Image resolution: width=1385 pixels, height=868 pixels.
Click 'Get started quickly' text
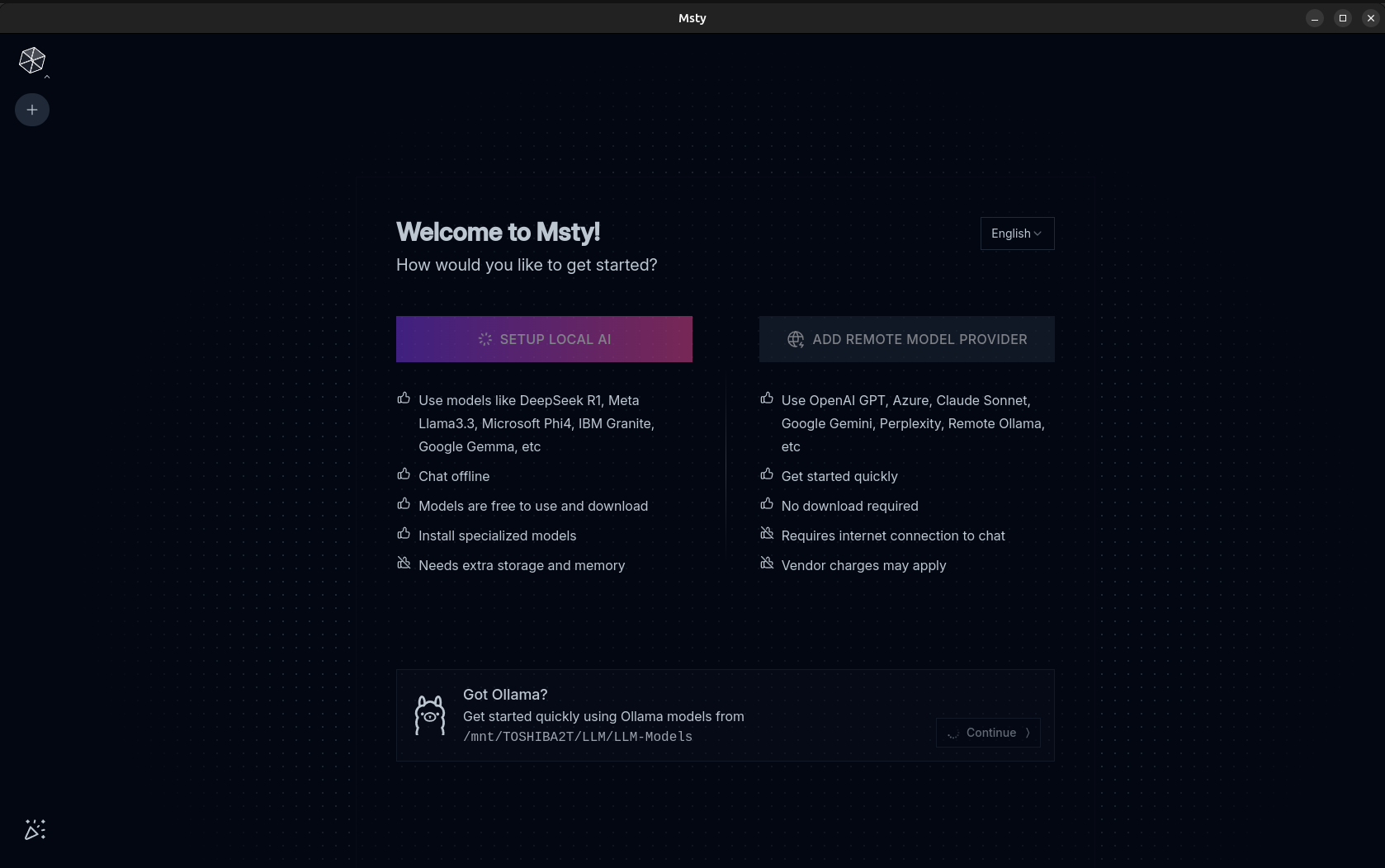pos(839,476)
